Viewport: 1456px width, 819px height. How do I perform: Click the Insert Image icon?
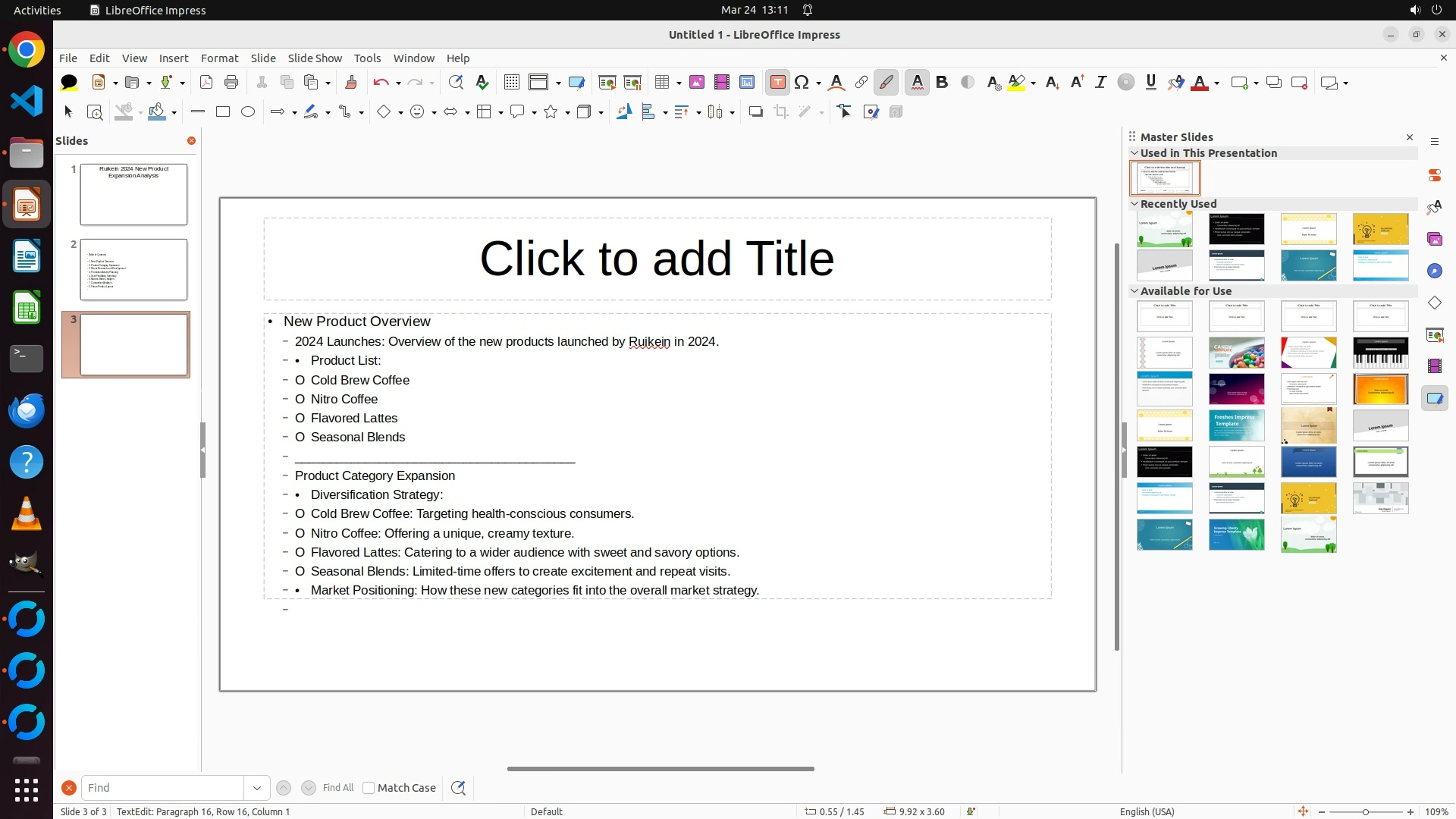coord(697,83)
